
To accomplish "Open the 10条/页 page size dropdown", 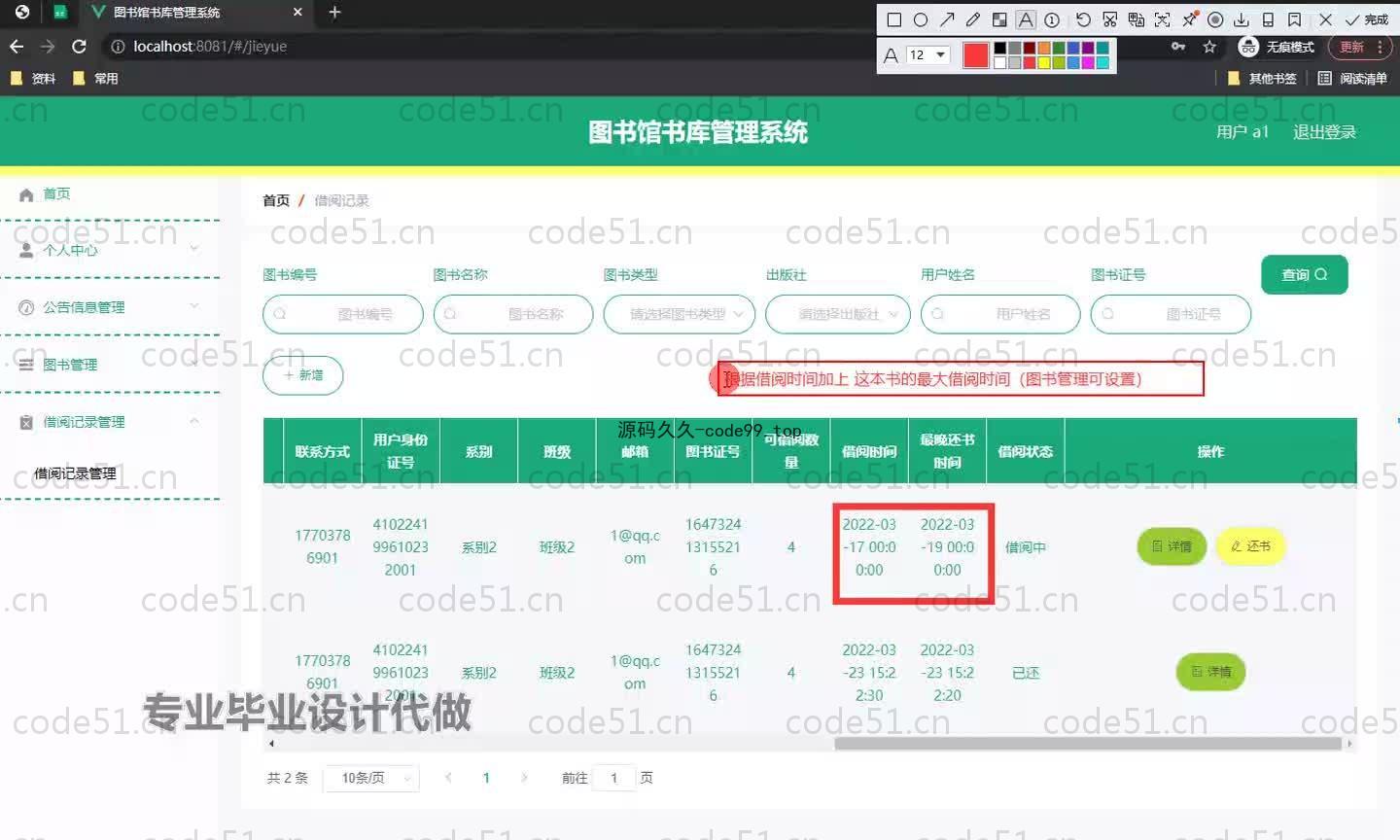I will click(372, 778).
